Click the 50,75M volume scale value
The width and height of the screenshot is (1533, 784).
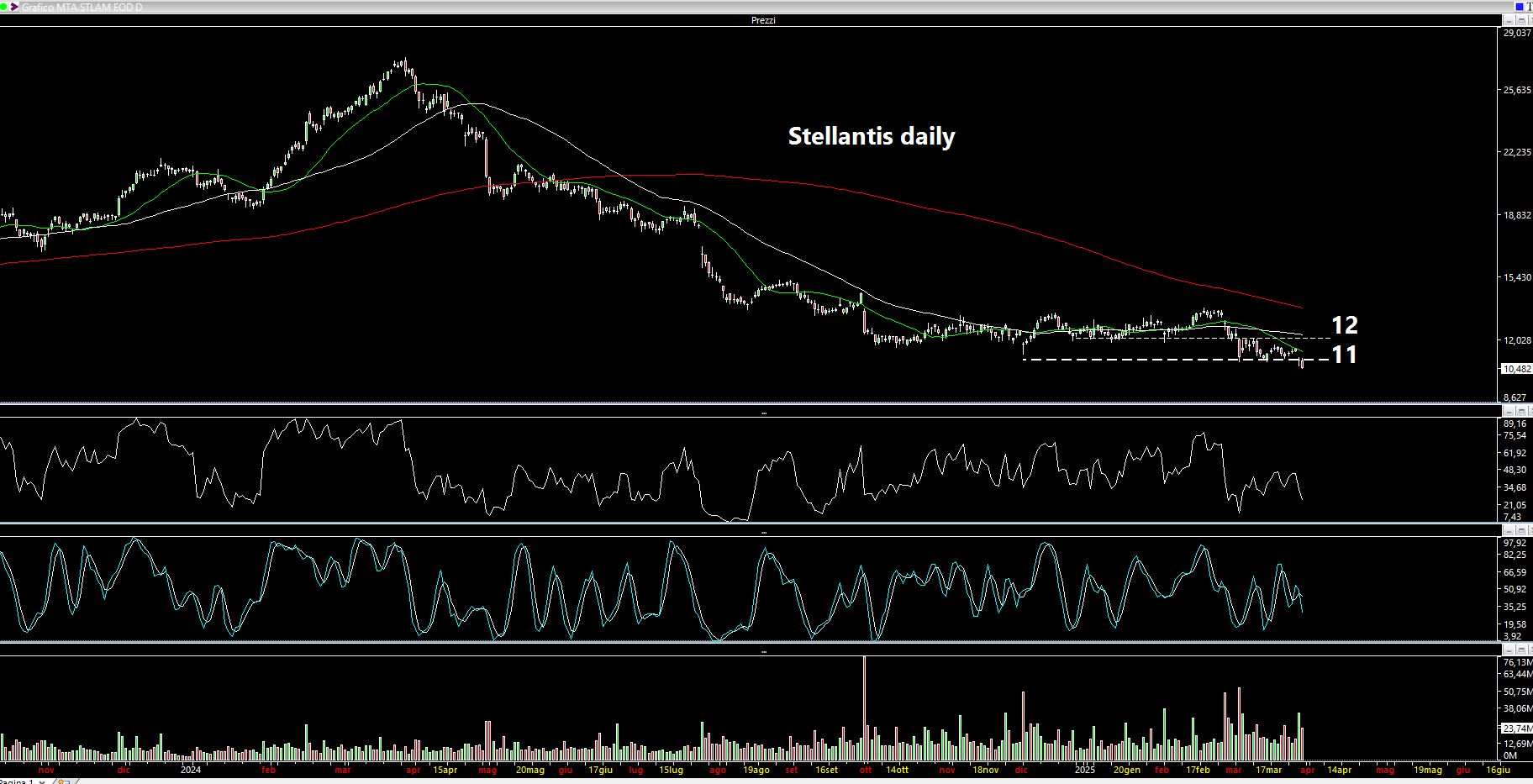pos(1517,692)
